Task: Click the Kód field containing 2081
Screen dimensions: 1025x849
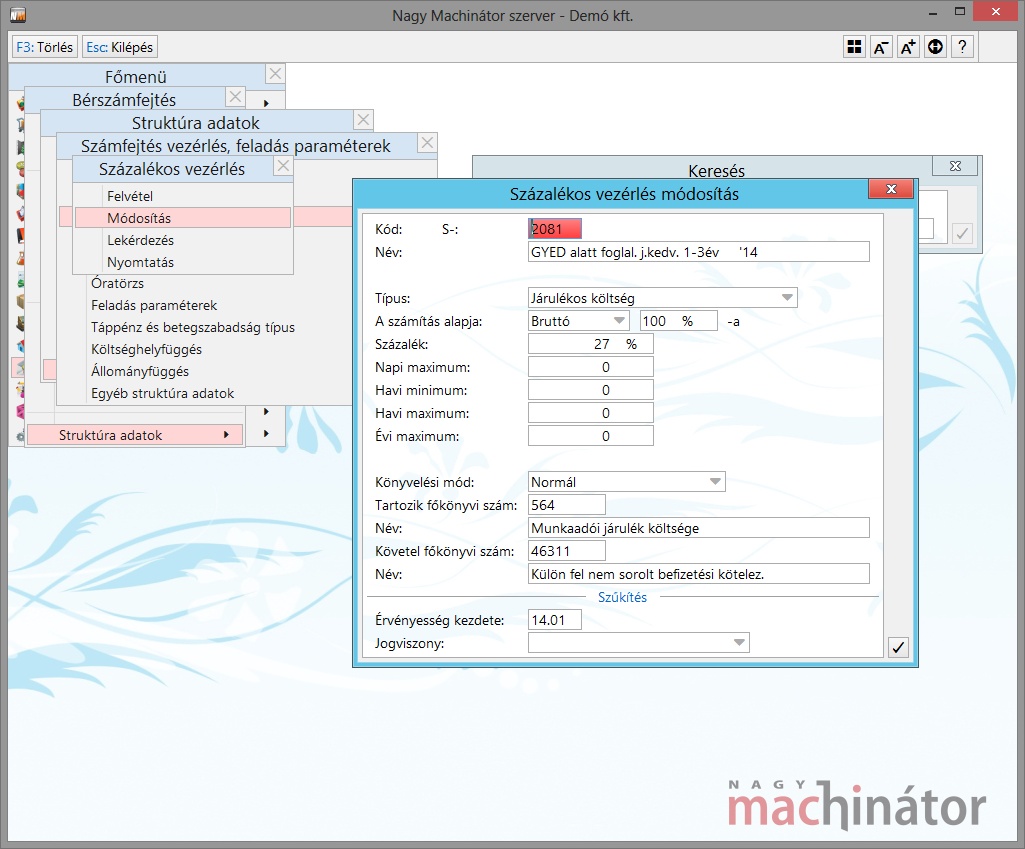Action: [554, 229]
